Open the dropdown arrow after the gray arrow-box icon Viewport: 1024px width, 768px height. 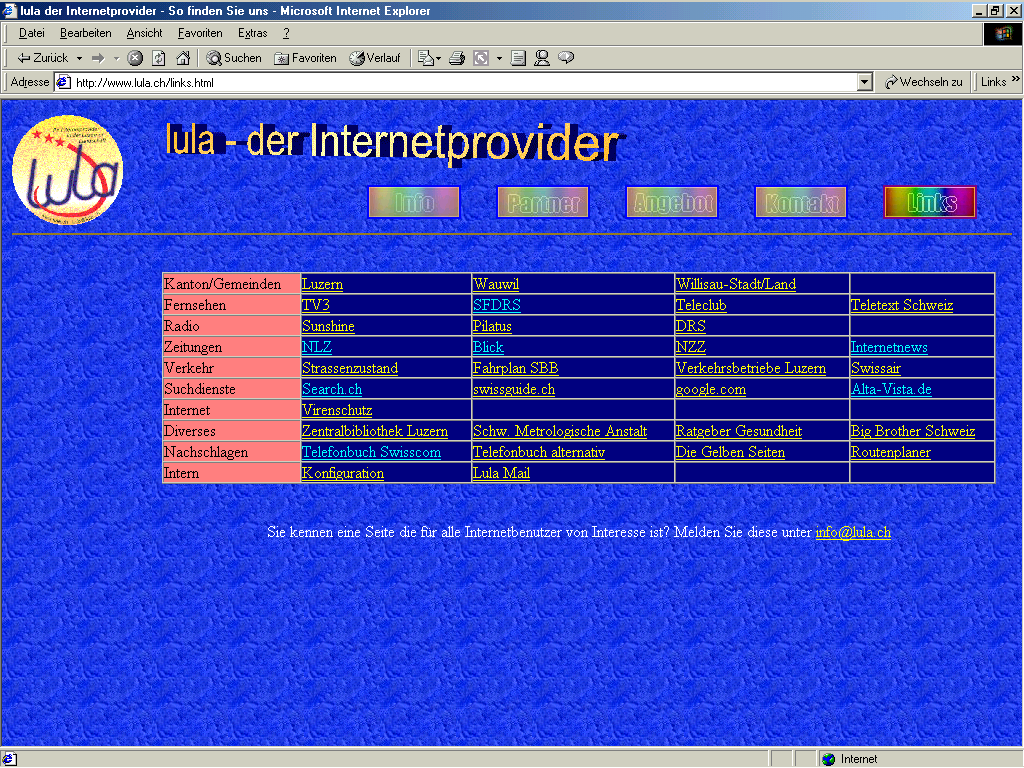tap(499, 58)
